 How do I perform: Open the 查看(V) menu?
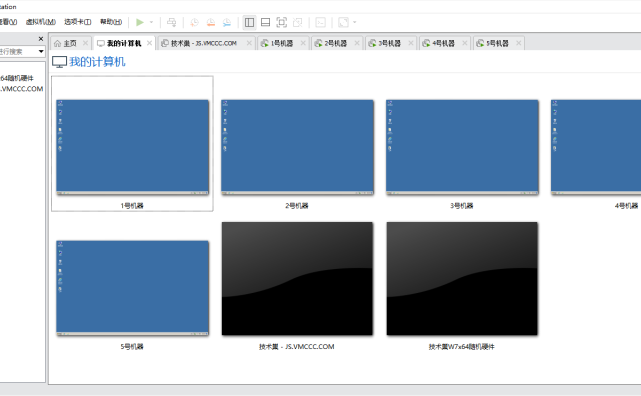(x=8, y=22)
